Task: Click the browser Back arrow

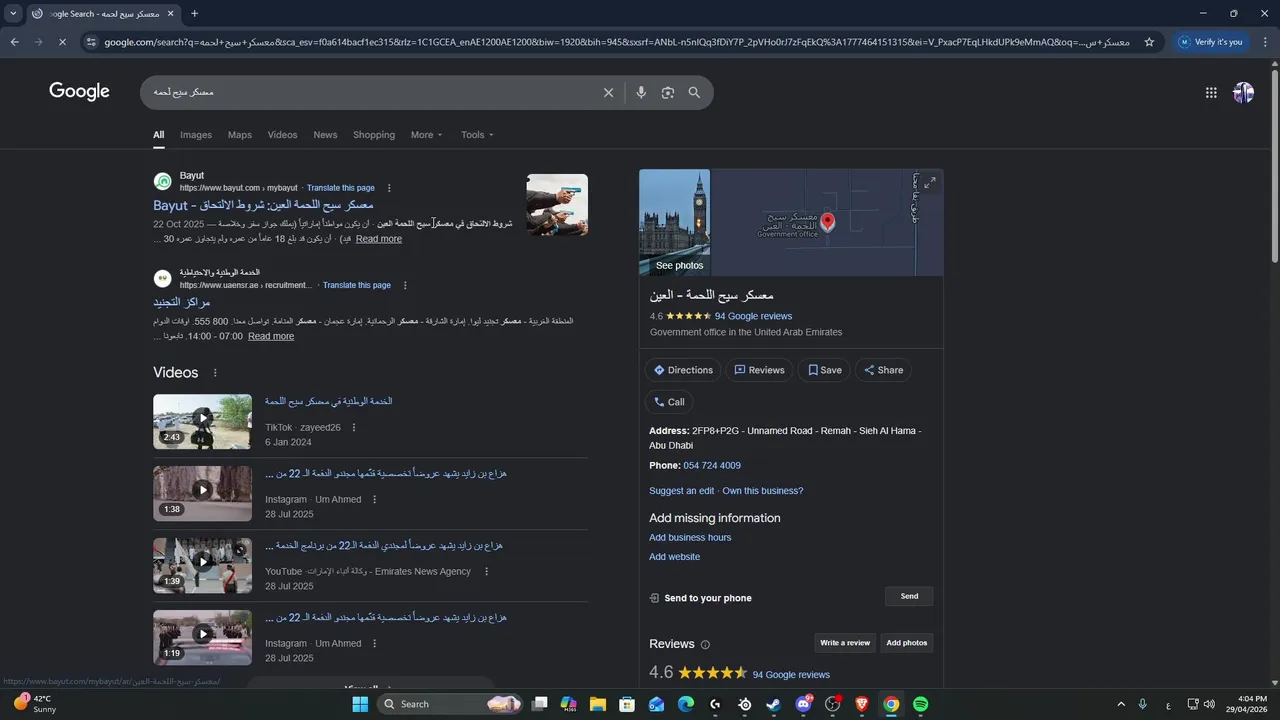Action: (14, 42)
